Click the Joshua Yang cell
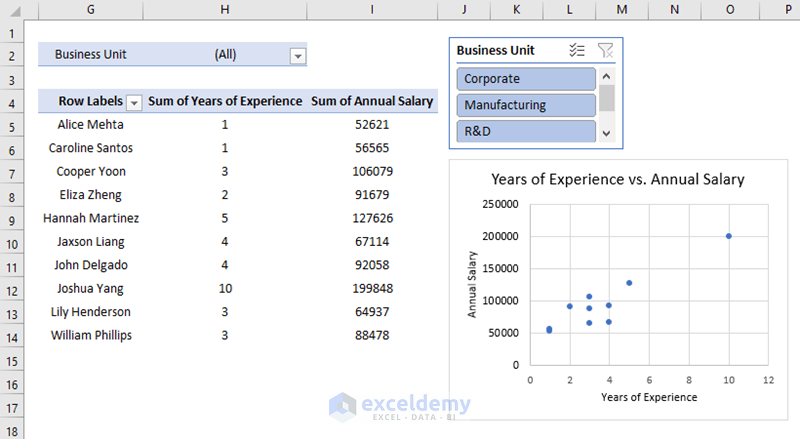The width and height of the screenshot is (800, 439). (90, 288)
